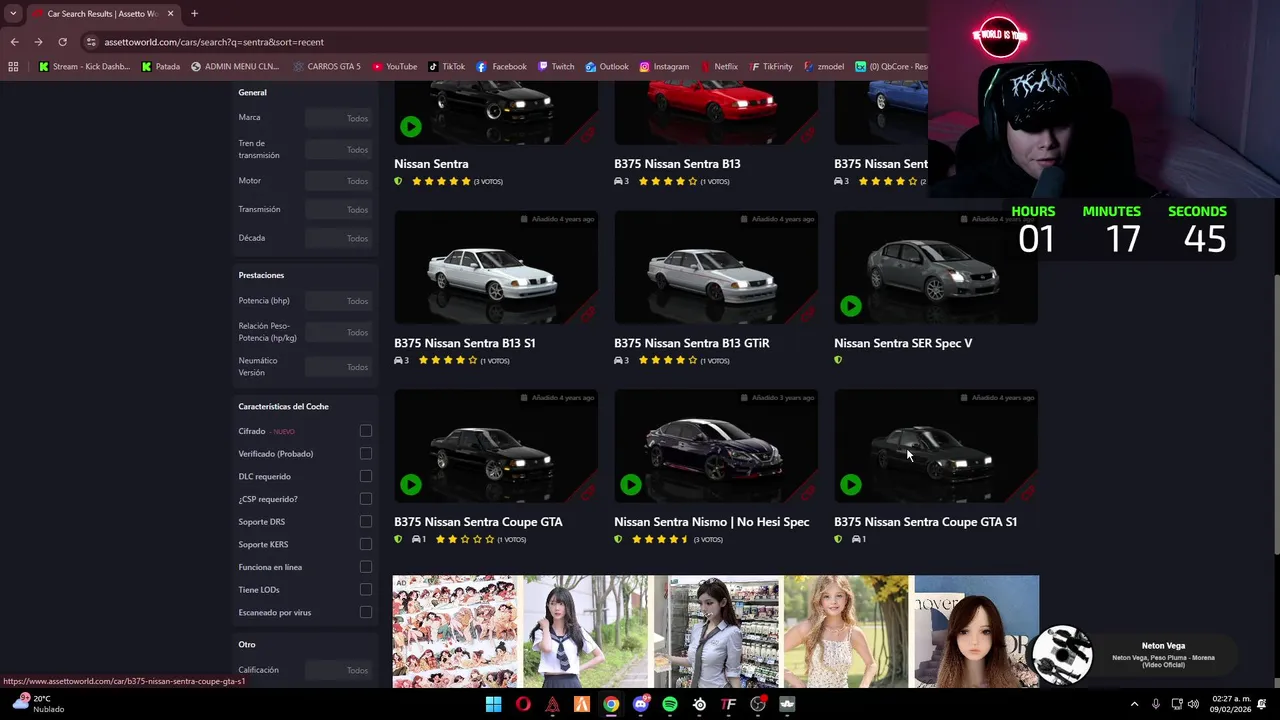Open Década filter dropdown
Viewport: 1280px width, 720px height.
(338, 238)
